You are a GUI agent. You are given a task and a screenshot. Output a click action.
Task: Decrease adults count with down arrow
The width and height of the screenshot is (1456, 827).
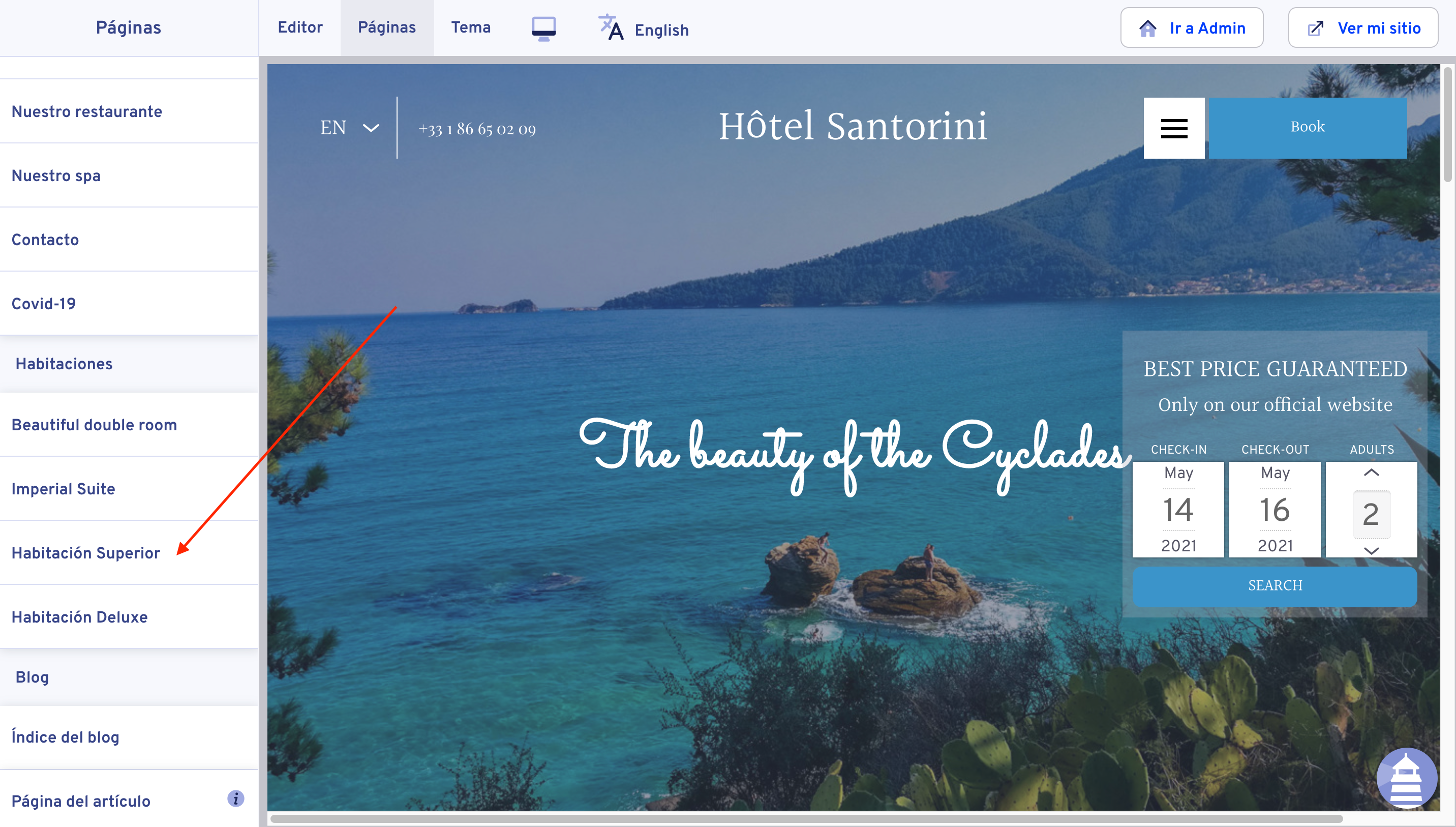(1371, 550)
